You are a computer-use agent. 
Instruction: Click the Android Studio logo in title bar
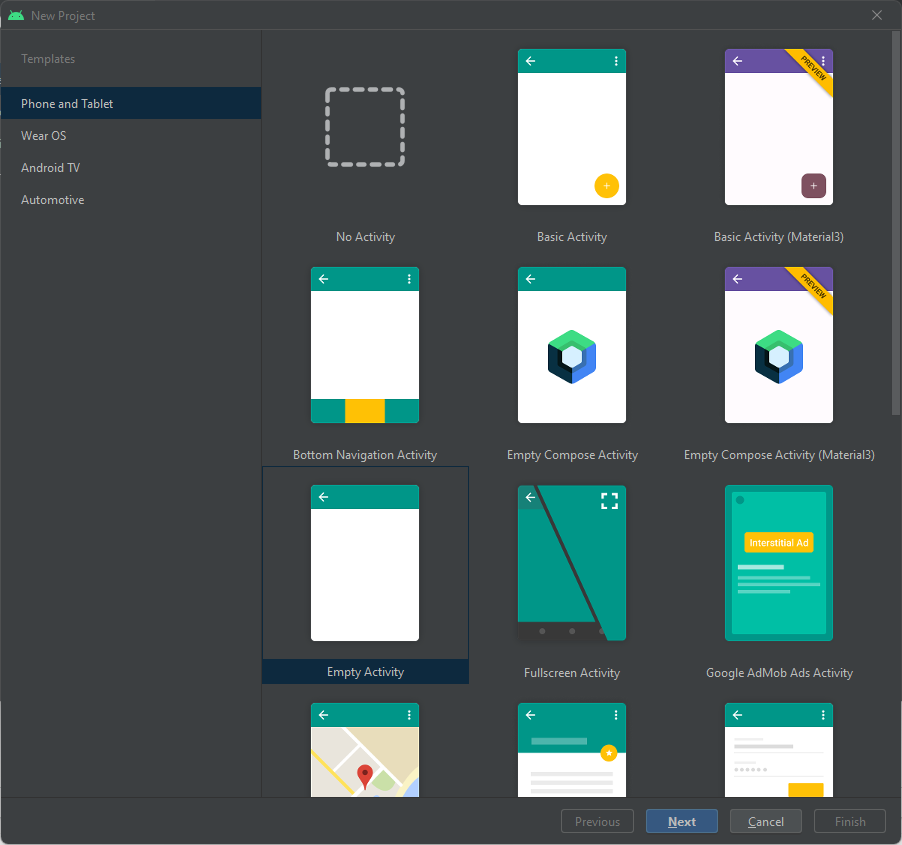click(16, 16)
